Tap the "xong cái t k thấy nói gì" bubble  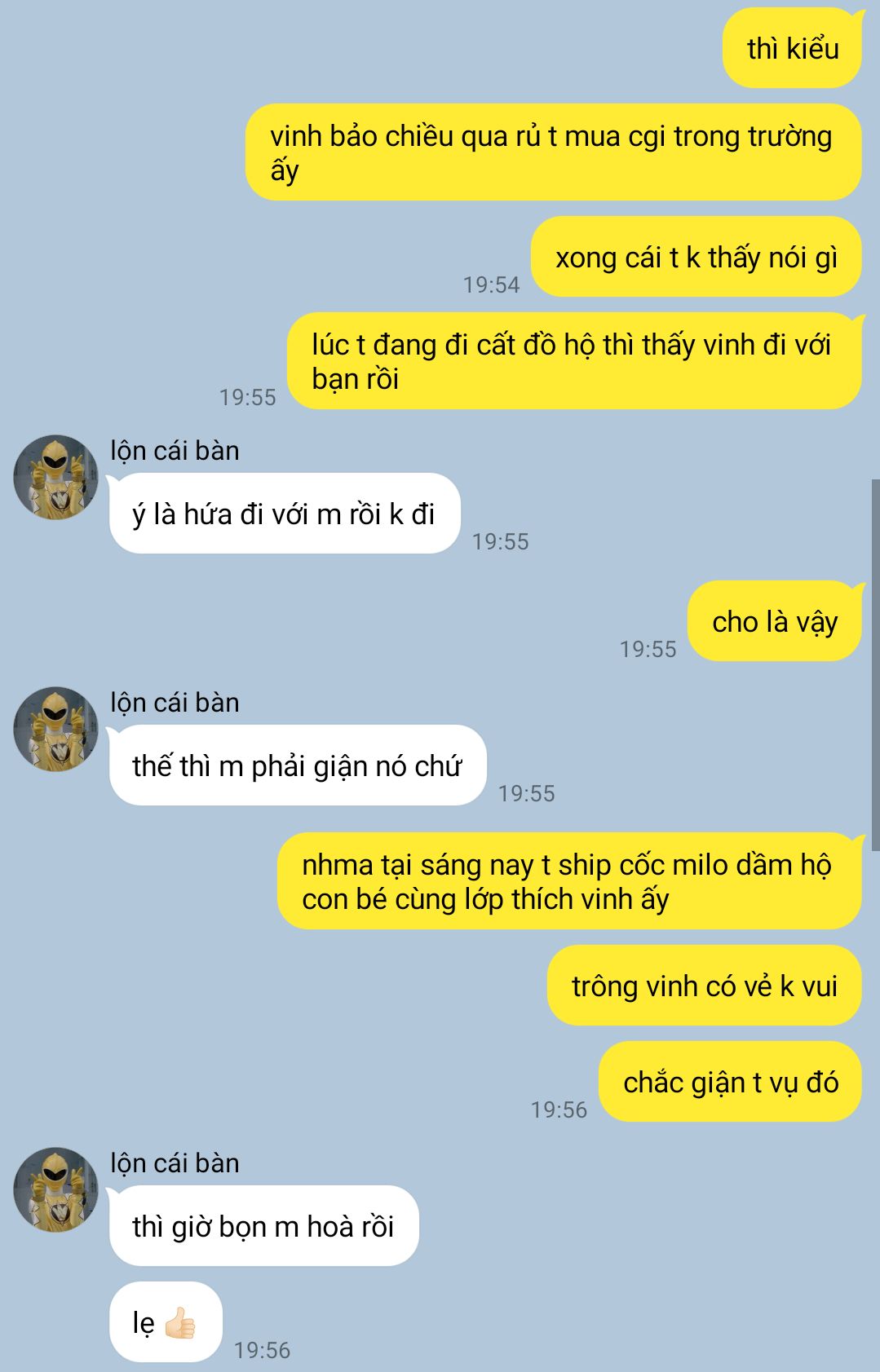696,257
